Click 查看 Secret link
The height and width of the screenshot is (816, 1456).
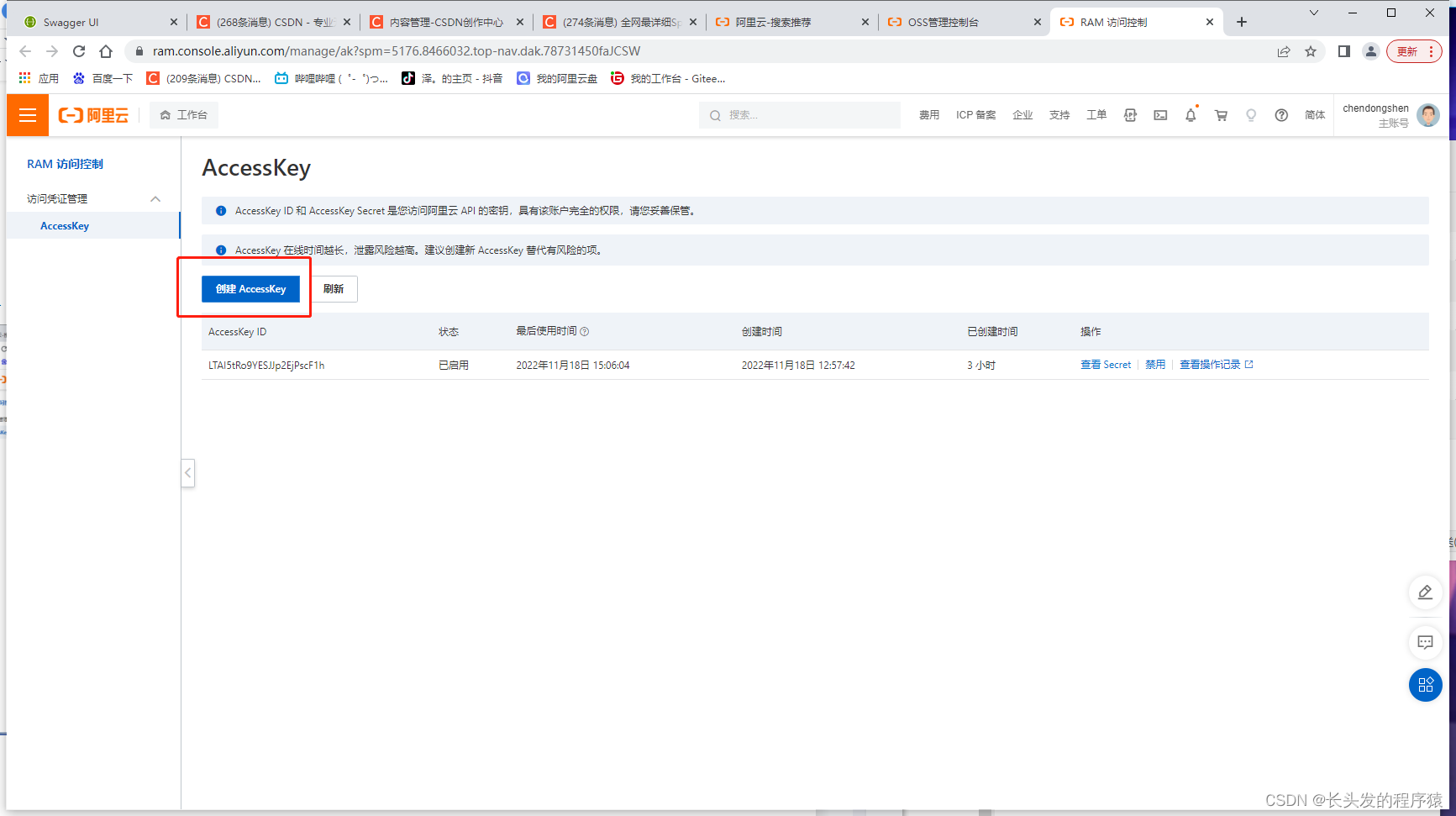pos(1106,365)
